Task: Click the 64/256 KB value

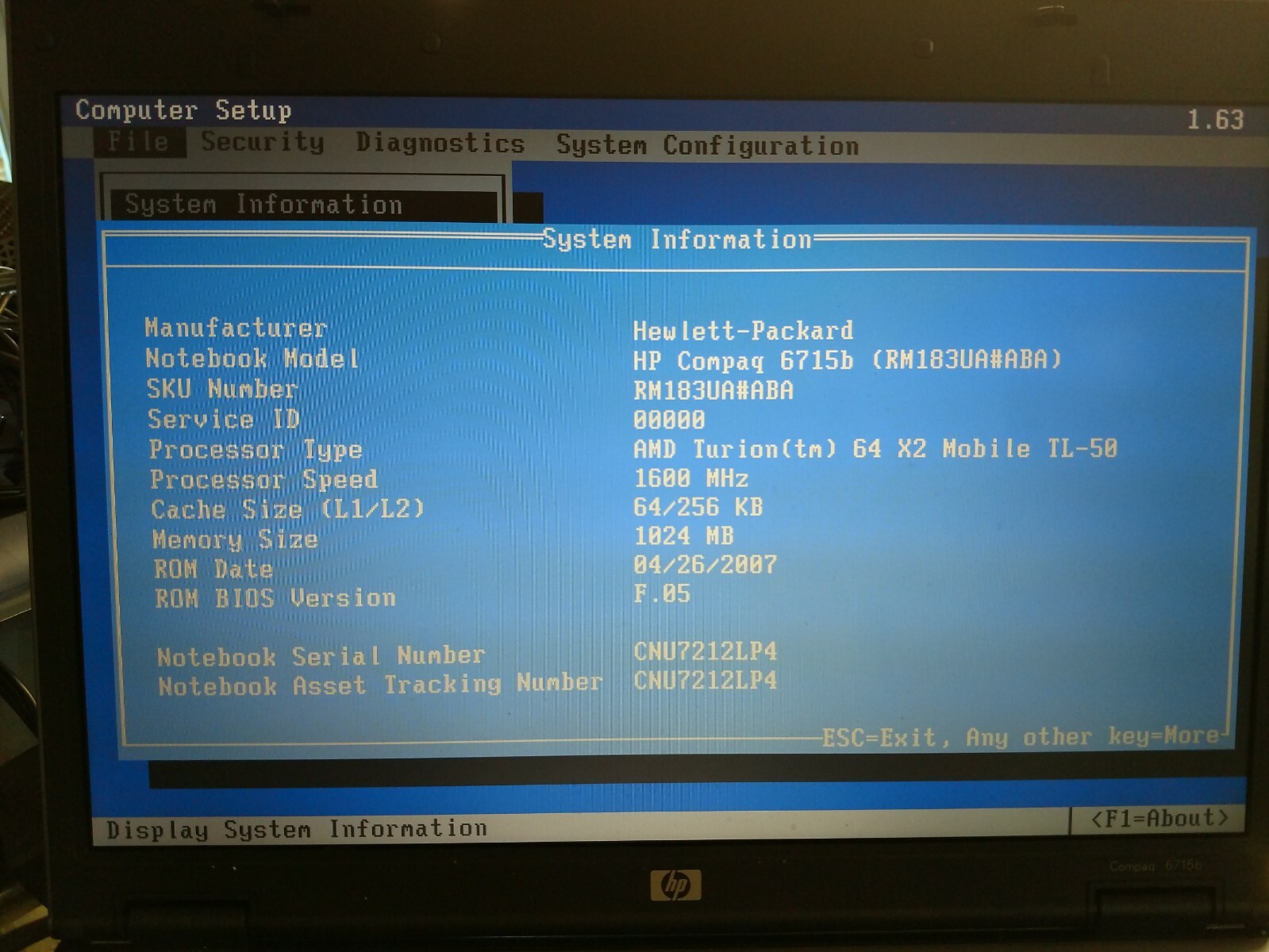Action: (698, 507)
